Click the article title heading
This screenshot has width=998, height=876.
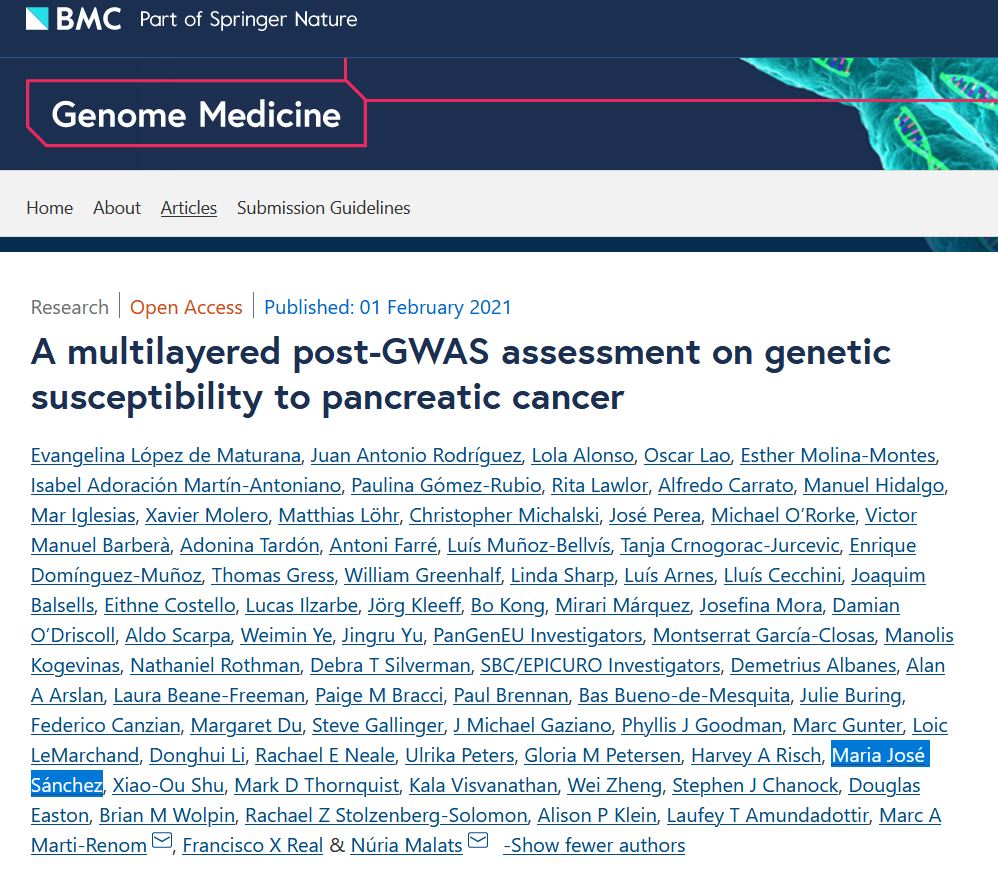(460, 374)
